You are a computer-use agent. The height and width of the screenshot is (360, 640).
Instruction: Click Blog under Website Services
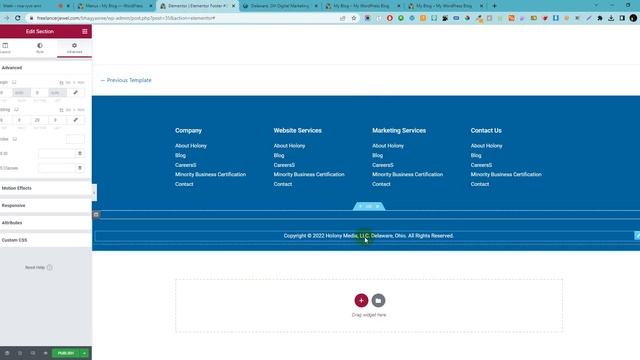click(x=279, y=156)
